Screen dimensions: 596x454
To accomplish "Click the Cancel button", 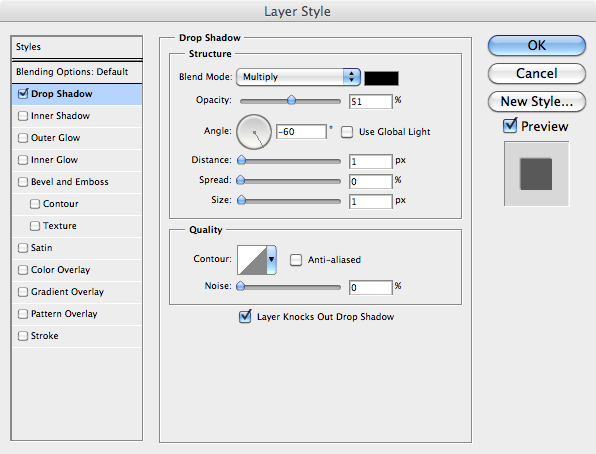I will click(537, 73).
